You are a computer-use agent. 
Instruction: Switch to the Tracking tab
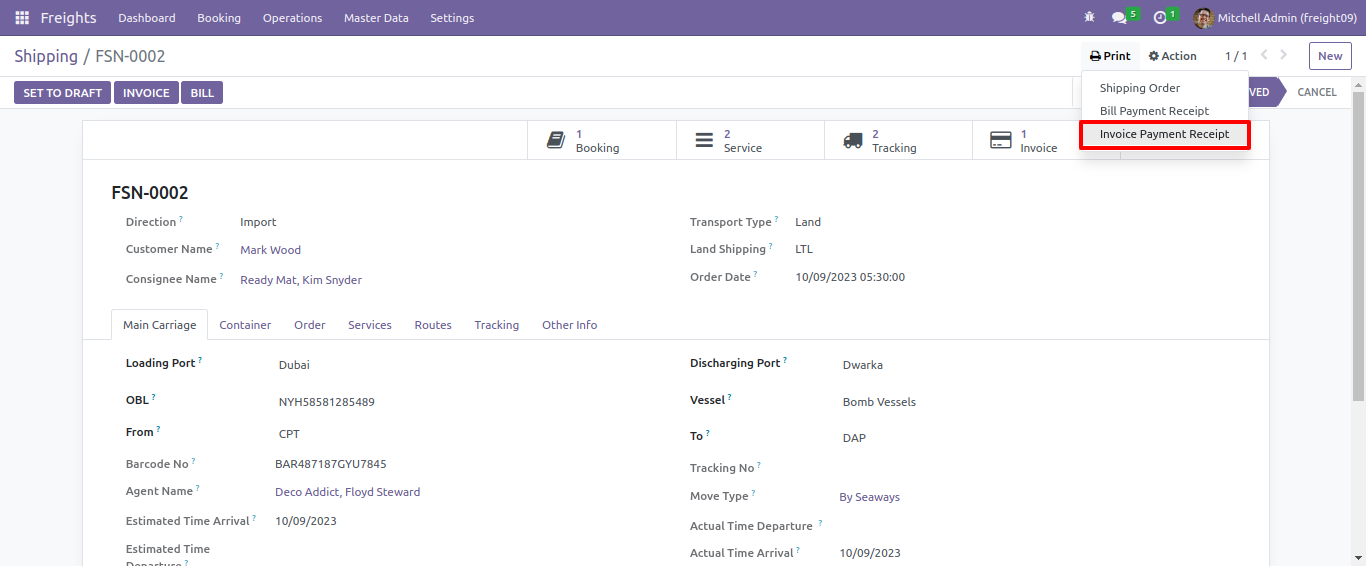[497, 325]
